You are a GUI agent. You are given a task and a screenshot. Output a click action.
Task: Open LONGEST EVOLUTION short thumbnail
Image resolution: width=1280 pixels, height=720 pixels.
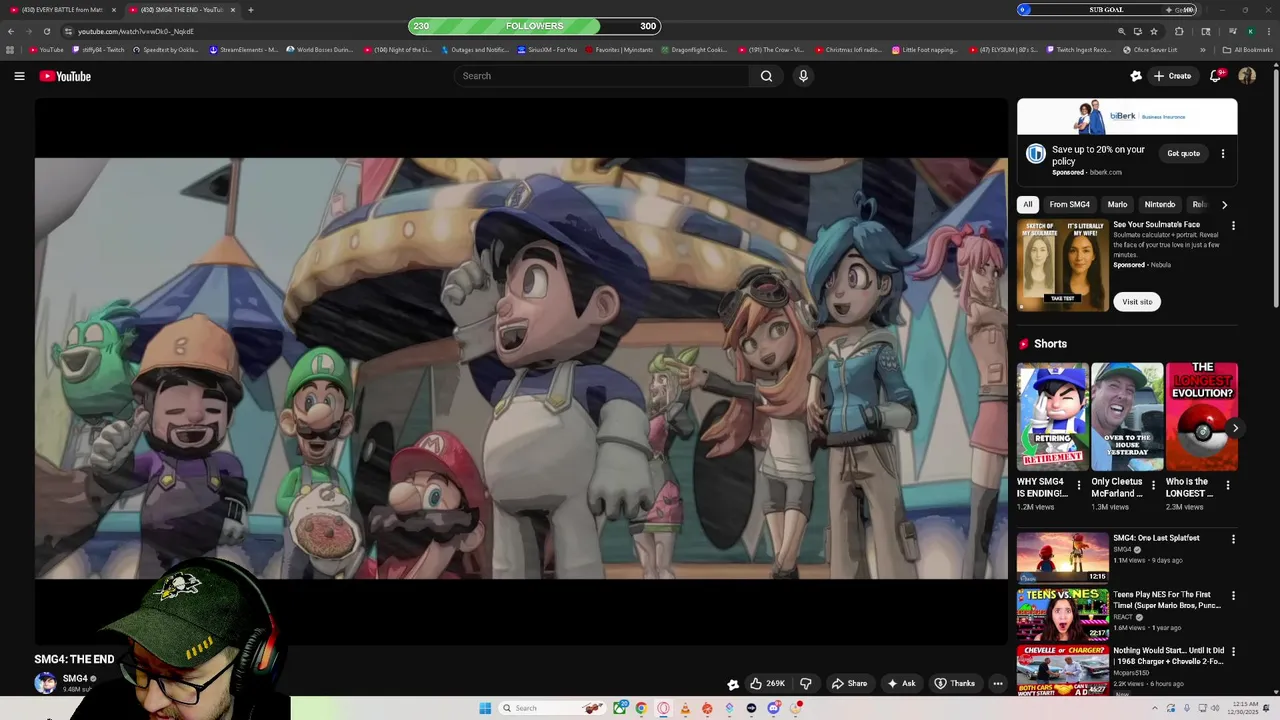pos(1202,416)
